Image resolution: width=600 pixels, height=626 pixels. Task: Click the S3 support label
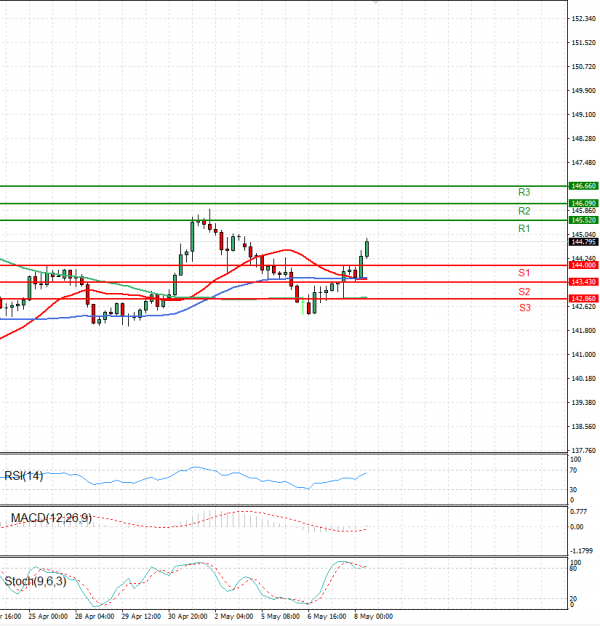(x=525, y=308)
